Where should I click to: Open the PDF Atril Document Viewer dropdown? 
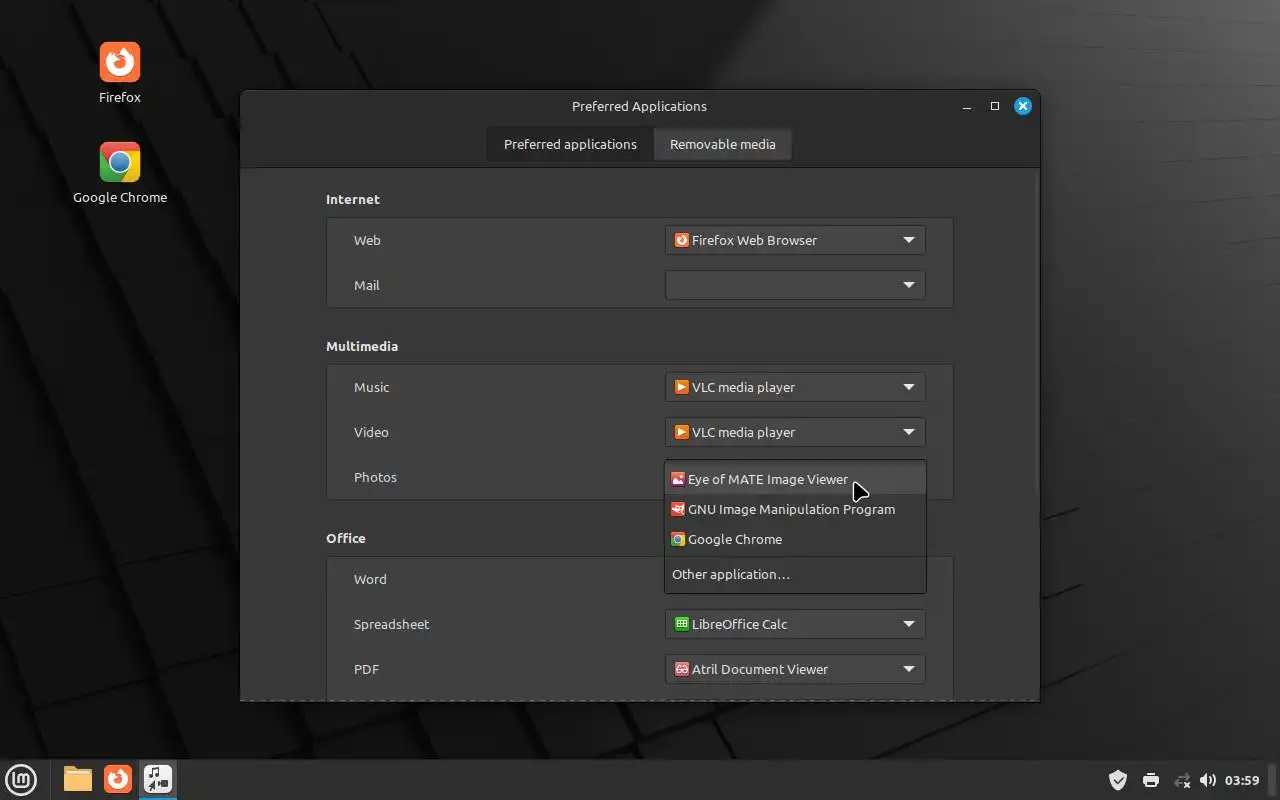[795, 669]
